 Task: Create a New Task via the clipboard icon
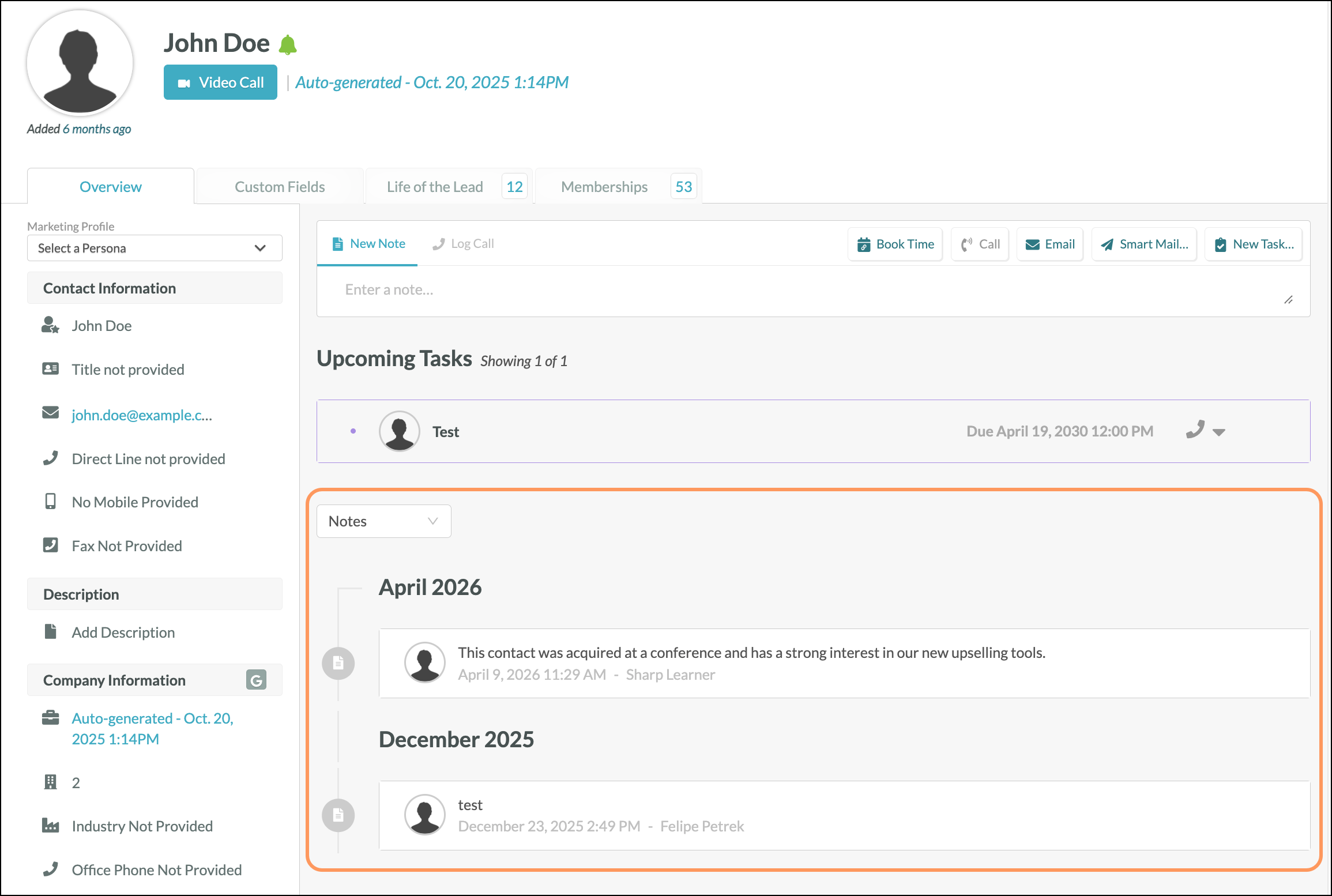[x=1221, y=244]
